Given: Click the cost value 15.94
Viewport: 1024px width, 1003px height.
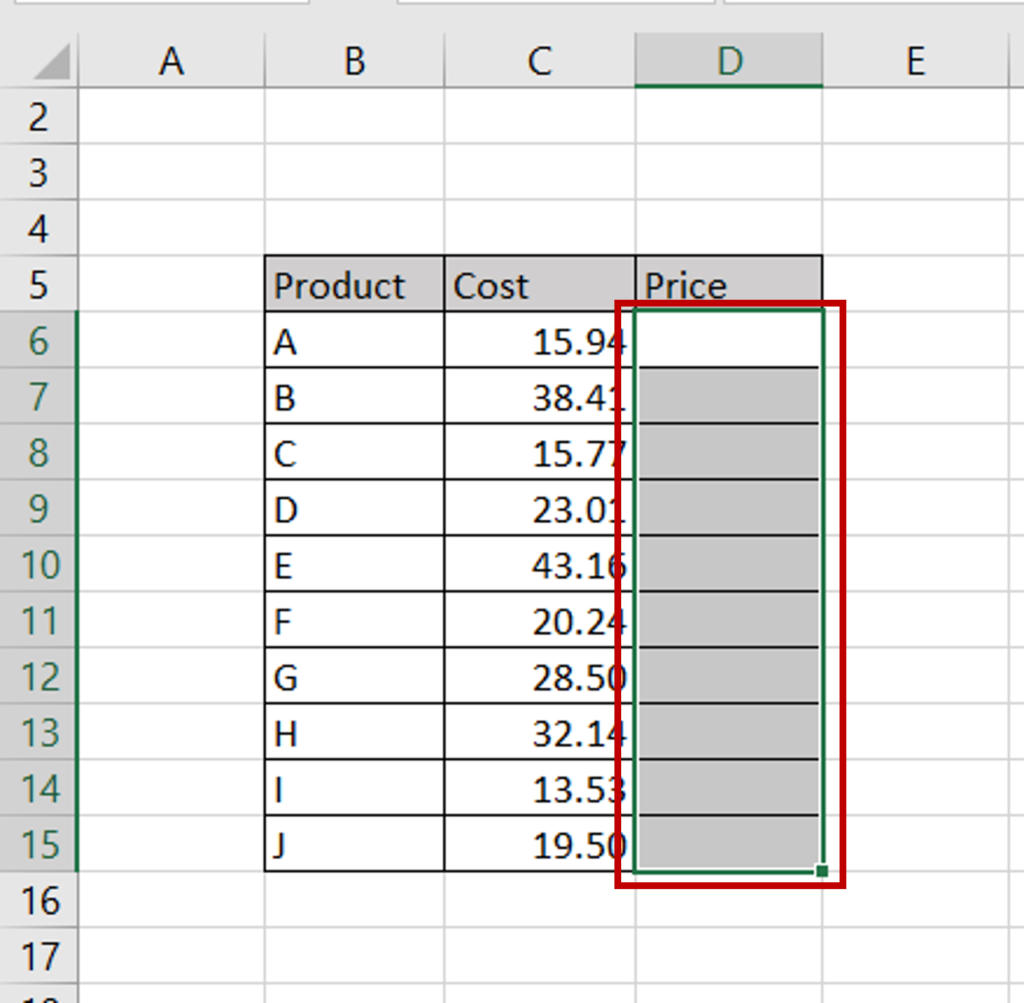Looking at the screenshot, I should [539, 340].
